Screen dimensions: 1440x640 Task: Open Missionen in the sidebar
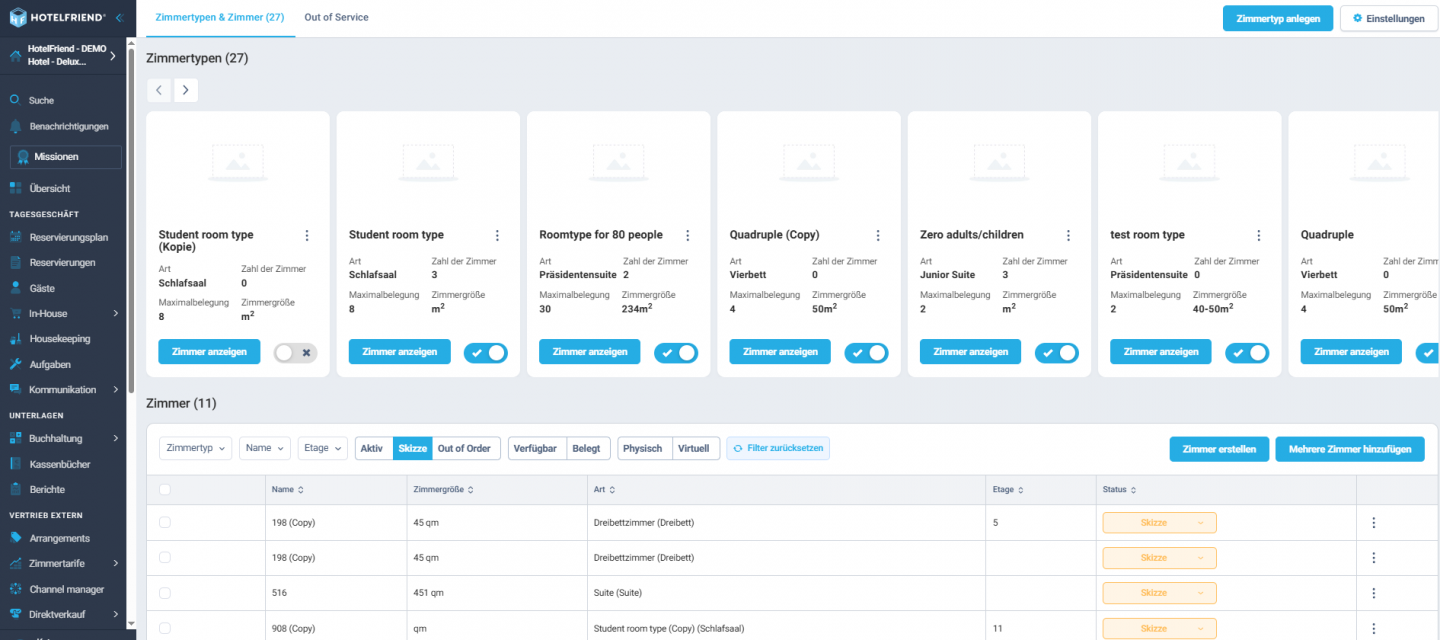pyautogui.click(x=66, y=157)
